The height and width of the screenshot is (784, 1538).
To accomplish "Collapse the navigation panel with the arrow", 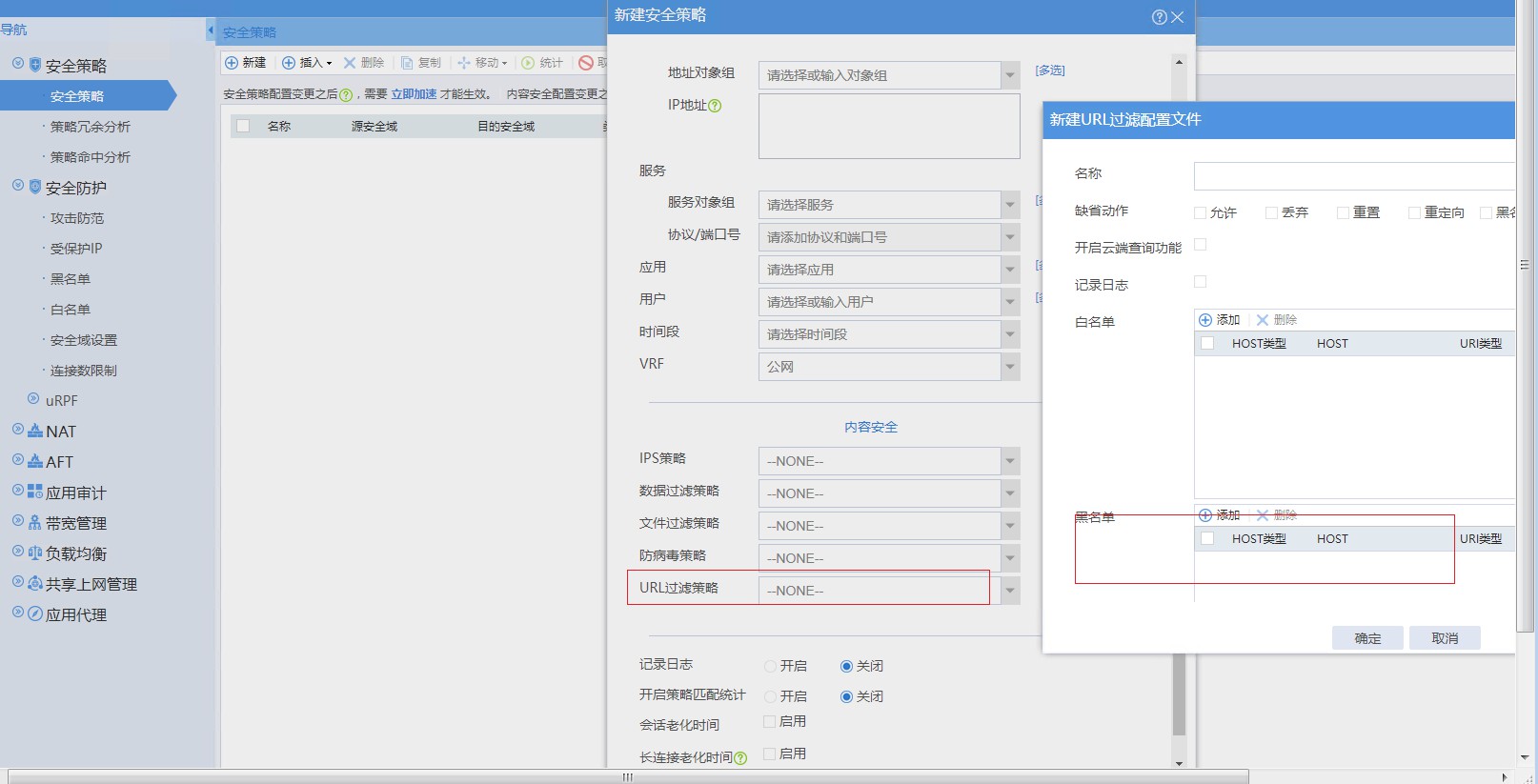I will tap(211, 30).
